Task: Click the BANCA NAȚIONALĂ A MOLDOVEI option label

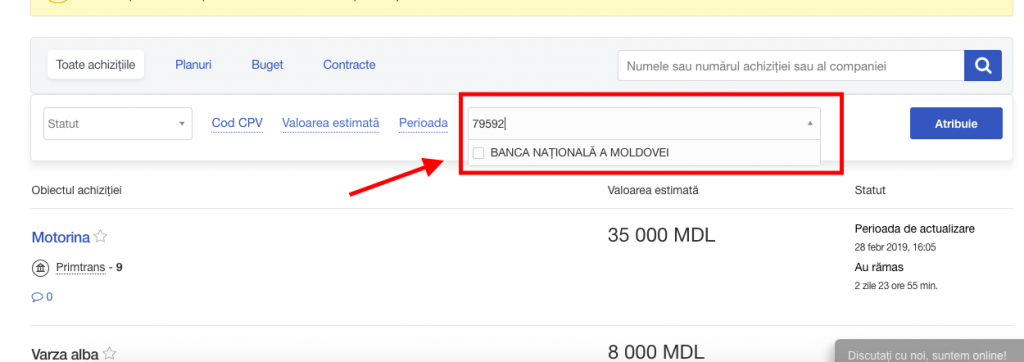Action: pyautogui.click(x=579, y=152)
